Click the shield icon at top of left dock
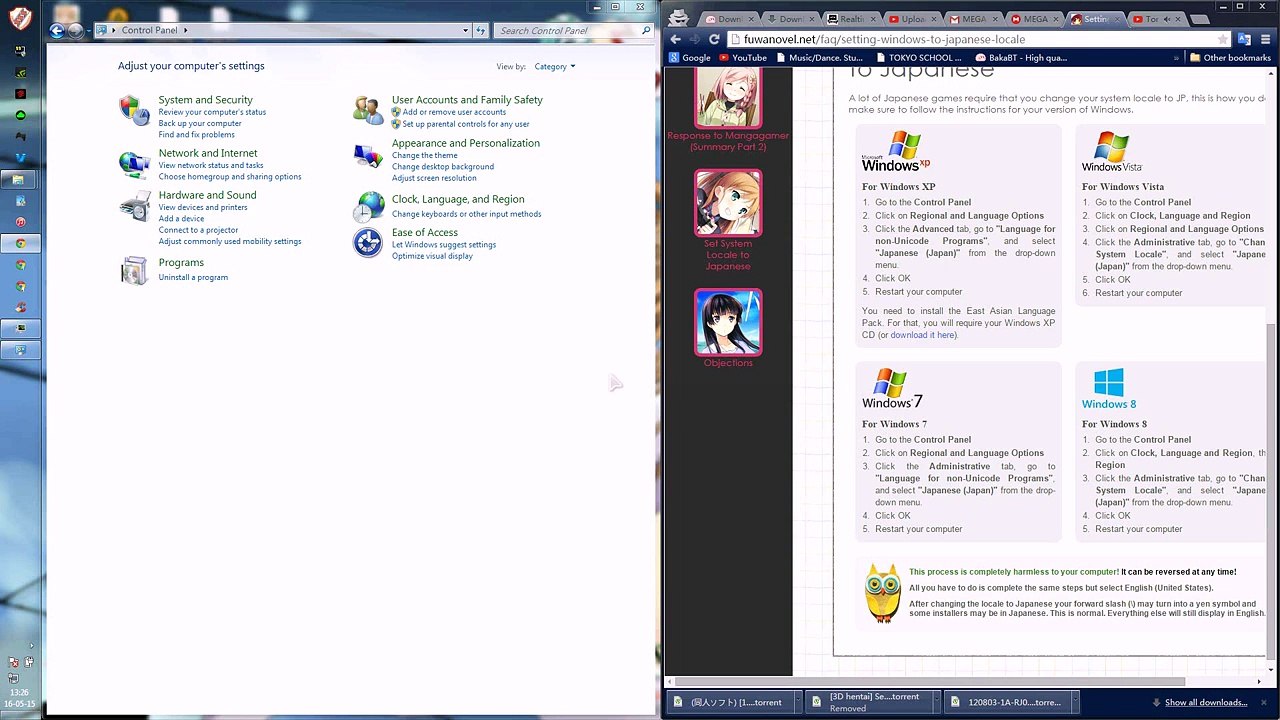Screen dimensions: 1280x720 coord(20,17)
